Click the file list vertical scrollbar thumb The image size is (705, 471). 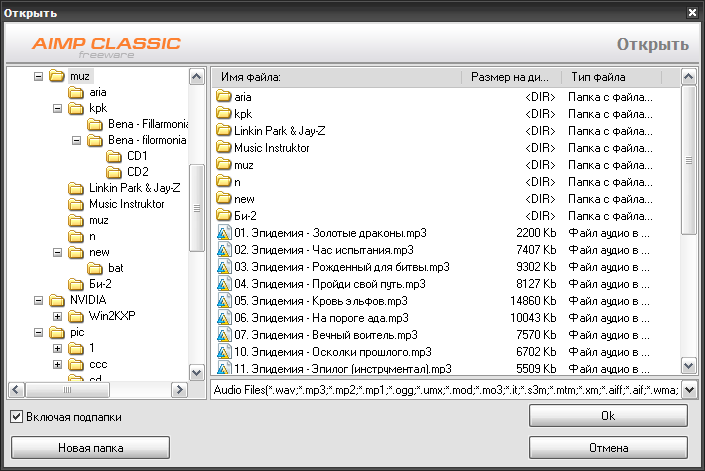click(689, 160)
